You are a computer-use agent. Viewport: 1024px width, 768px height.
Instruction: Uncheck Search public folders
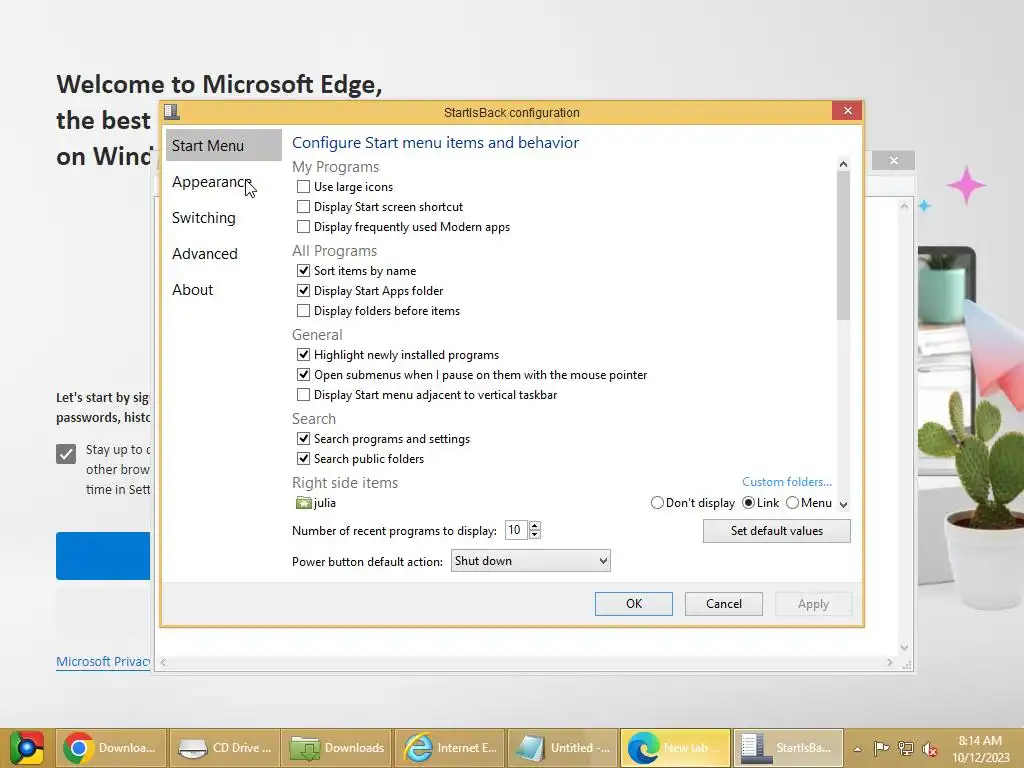pyautogui.click(x=303, y=458)
